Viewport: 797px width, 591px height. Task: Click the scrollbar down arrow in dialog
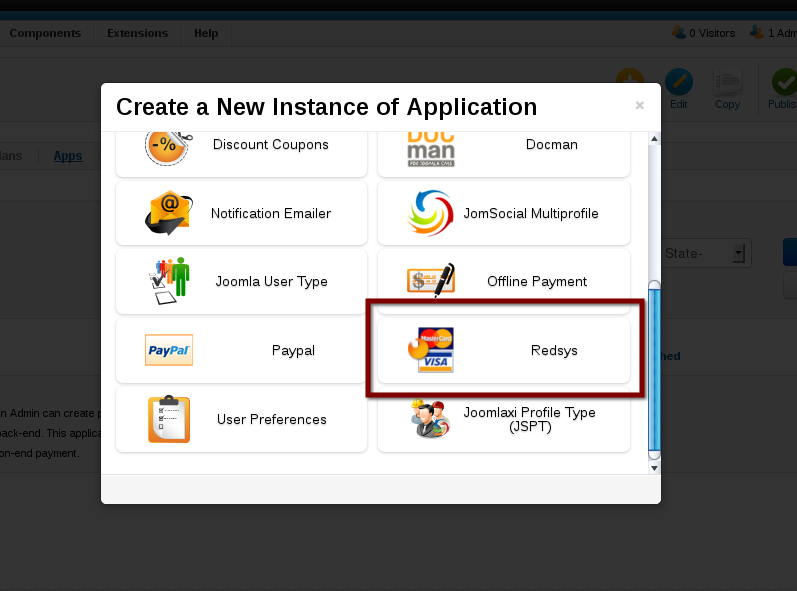654,468
